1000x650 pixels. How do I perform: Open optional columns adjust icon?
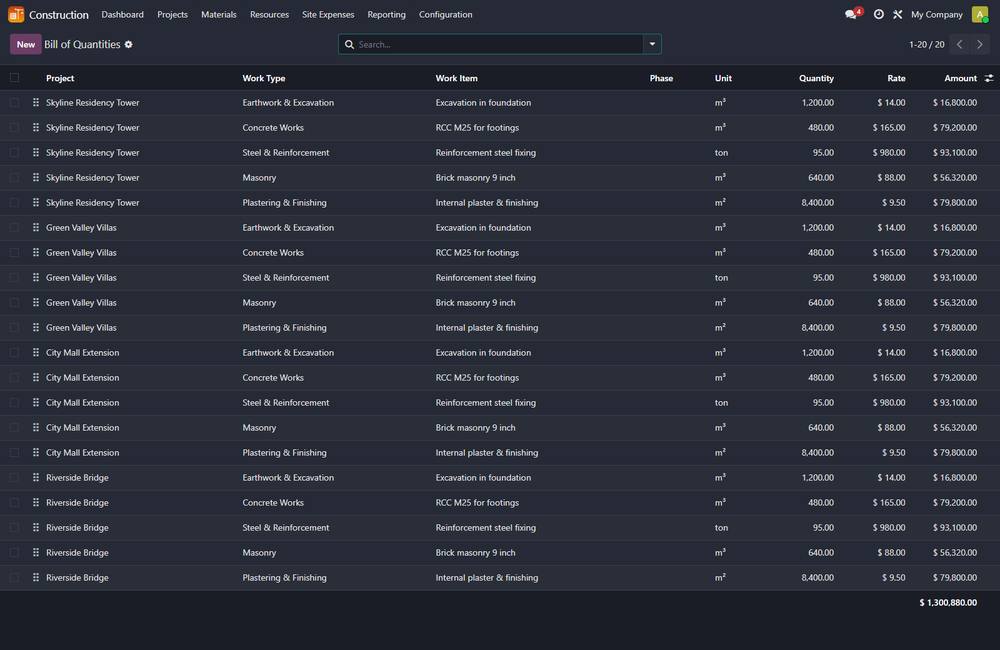point(989,78)
